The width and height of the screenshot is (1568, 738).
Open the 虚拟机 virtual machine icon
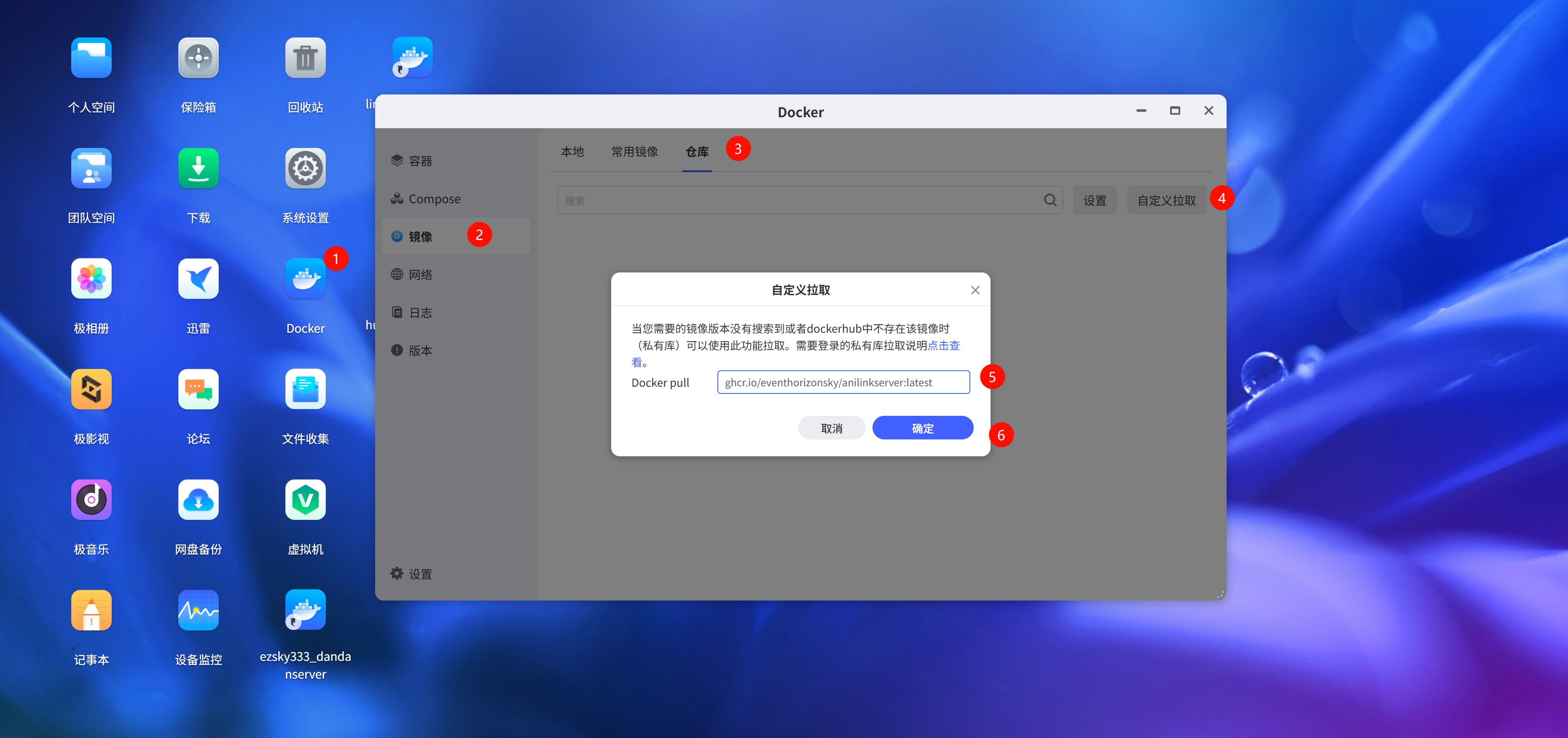(305, 500)
